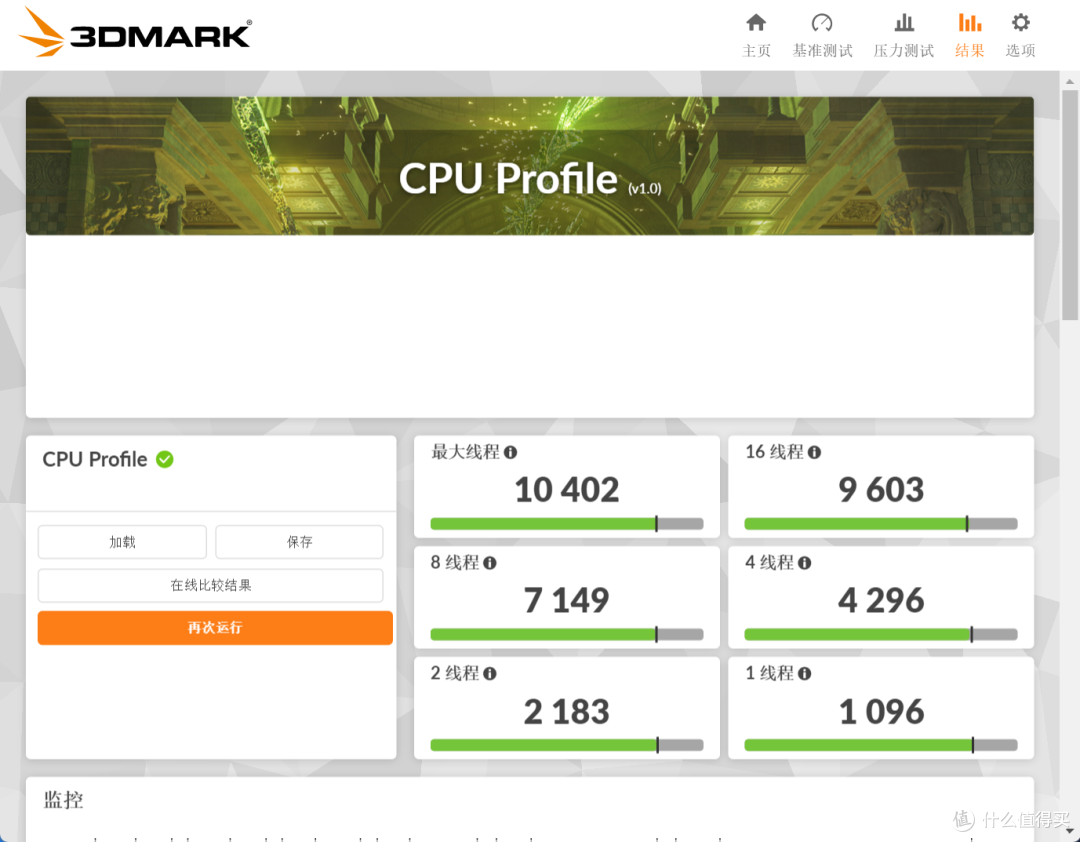Click info icon next to 1 线程

tap(804, 674)
